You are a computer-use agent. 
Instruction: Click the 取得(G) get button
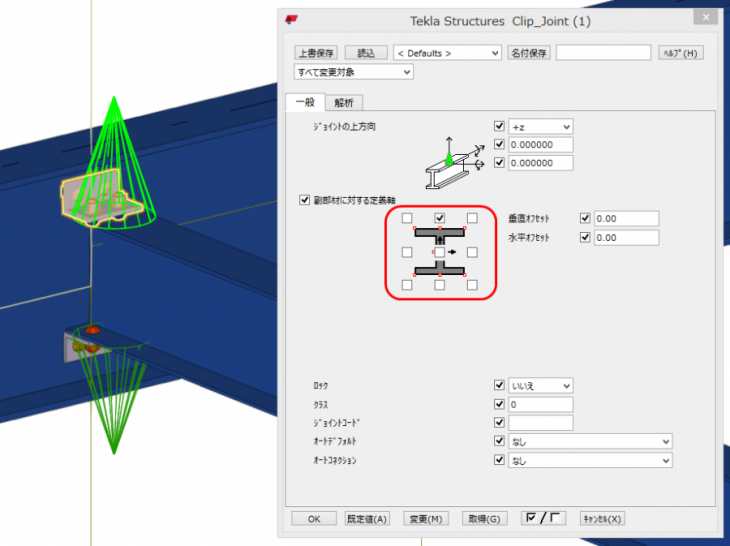click(x=484, y=519)
